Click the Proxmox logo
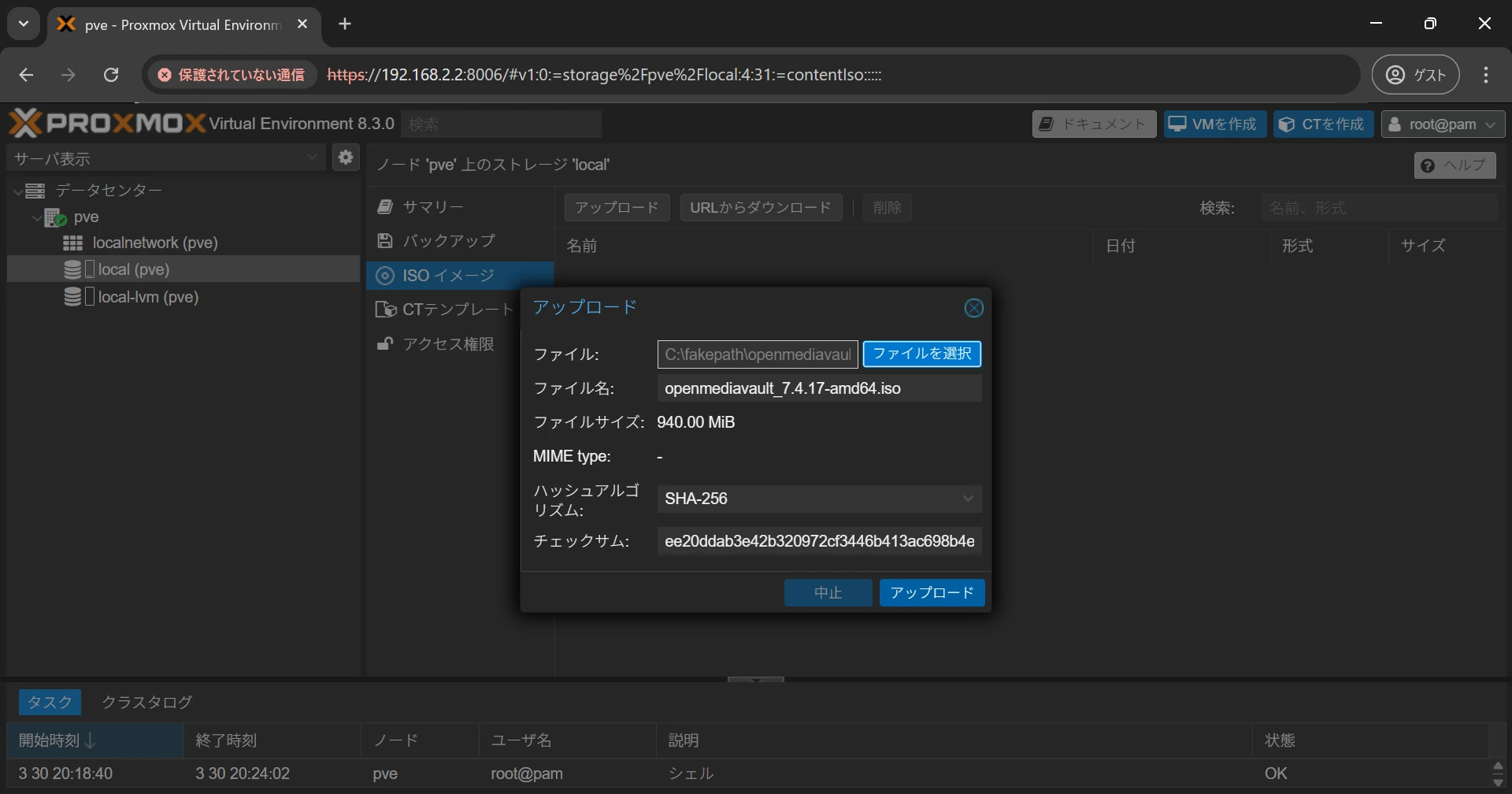This screenshot has height=794, width=1512. (107, 124)
